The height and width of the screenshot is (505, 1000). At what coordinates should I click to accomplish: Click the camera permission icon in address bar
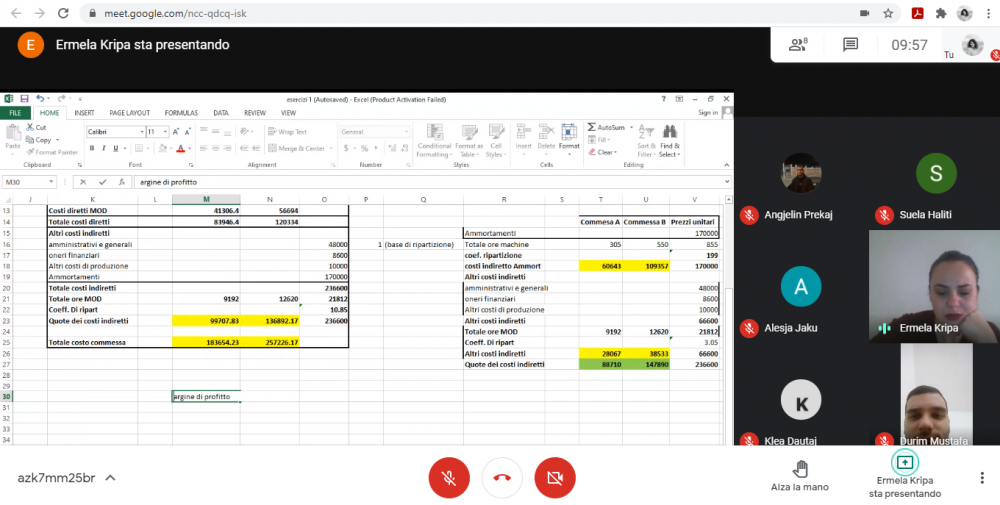click(x=865, y=13)
